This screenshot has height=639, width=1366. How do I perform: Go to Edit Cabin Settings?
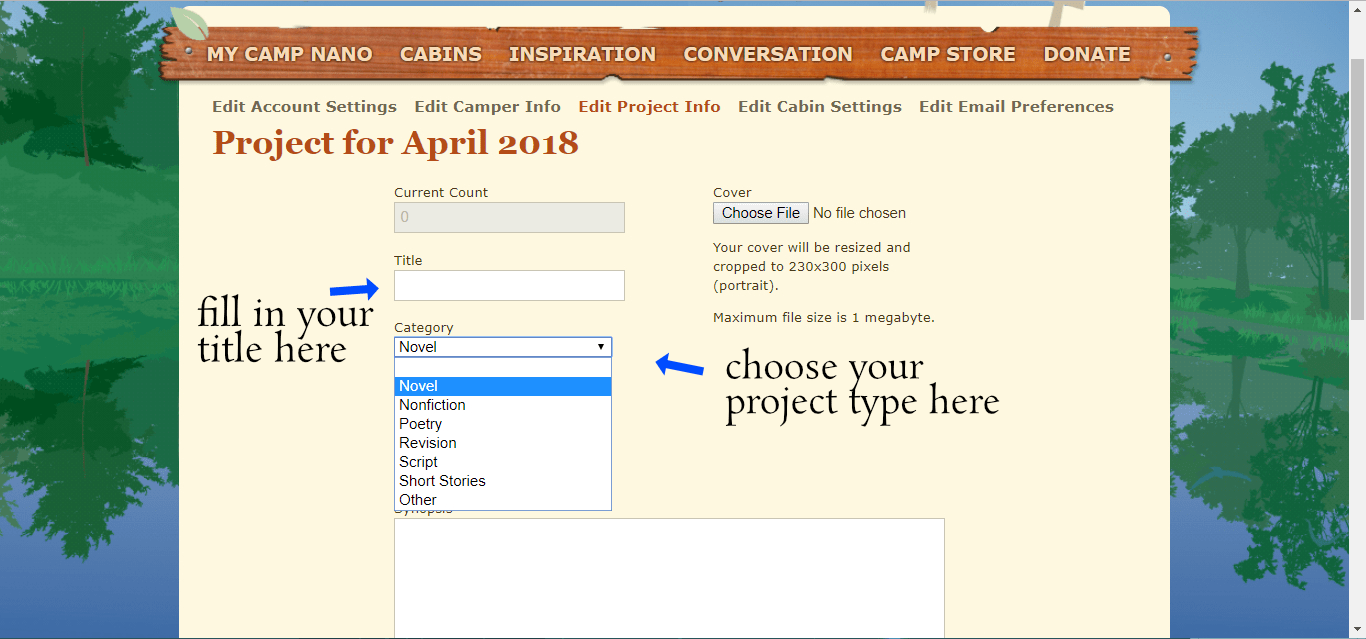820,106
